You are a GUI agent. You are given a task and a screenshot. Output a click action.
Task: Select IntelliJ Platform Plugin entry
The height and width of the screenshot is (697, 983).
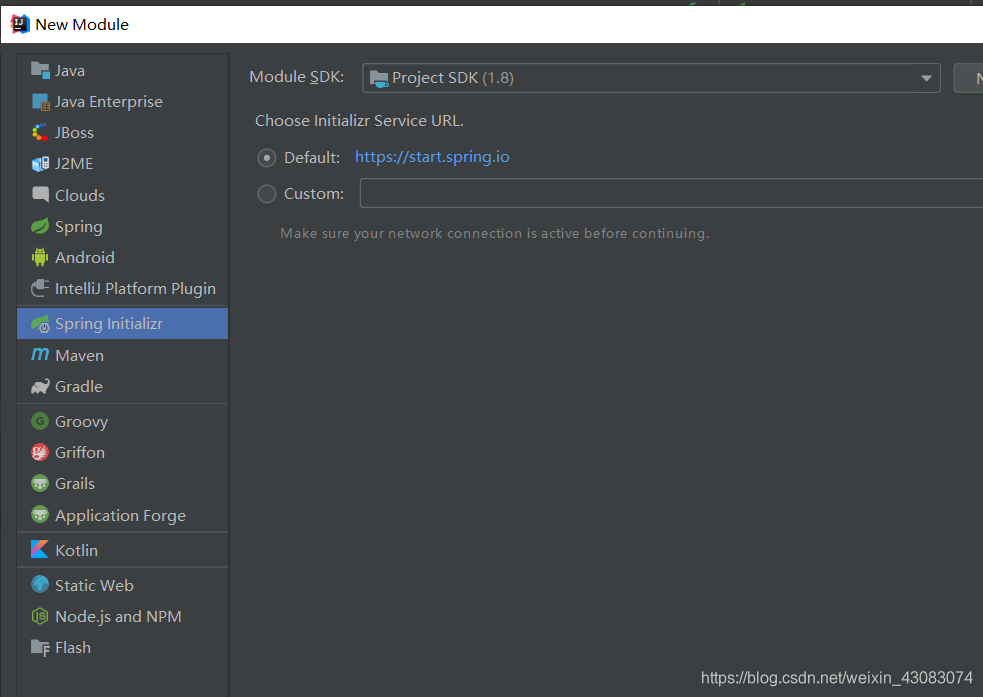coord(123,288)
